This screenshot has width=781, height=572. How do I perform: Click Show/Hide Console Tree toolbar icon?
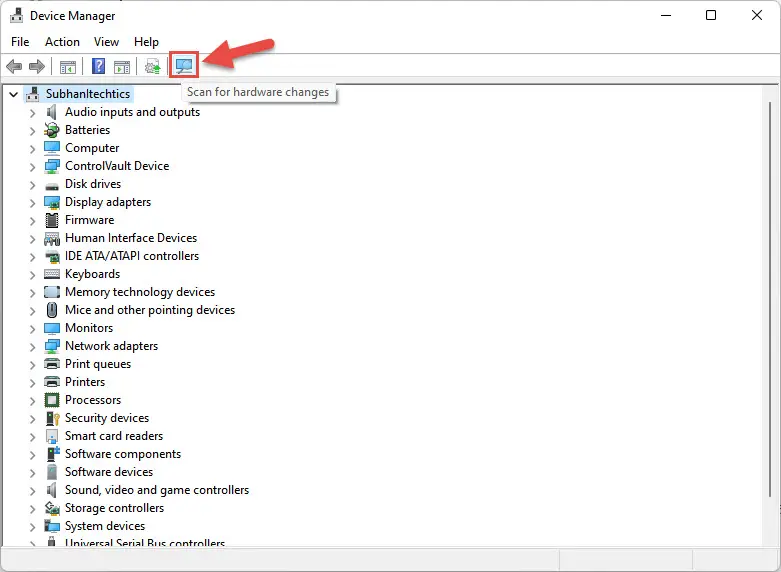click(68, 66)
